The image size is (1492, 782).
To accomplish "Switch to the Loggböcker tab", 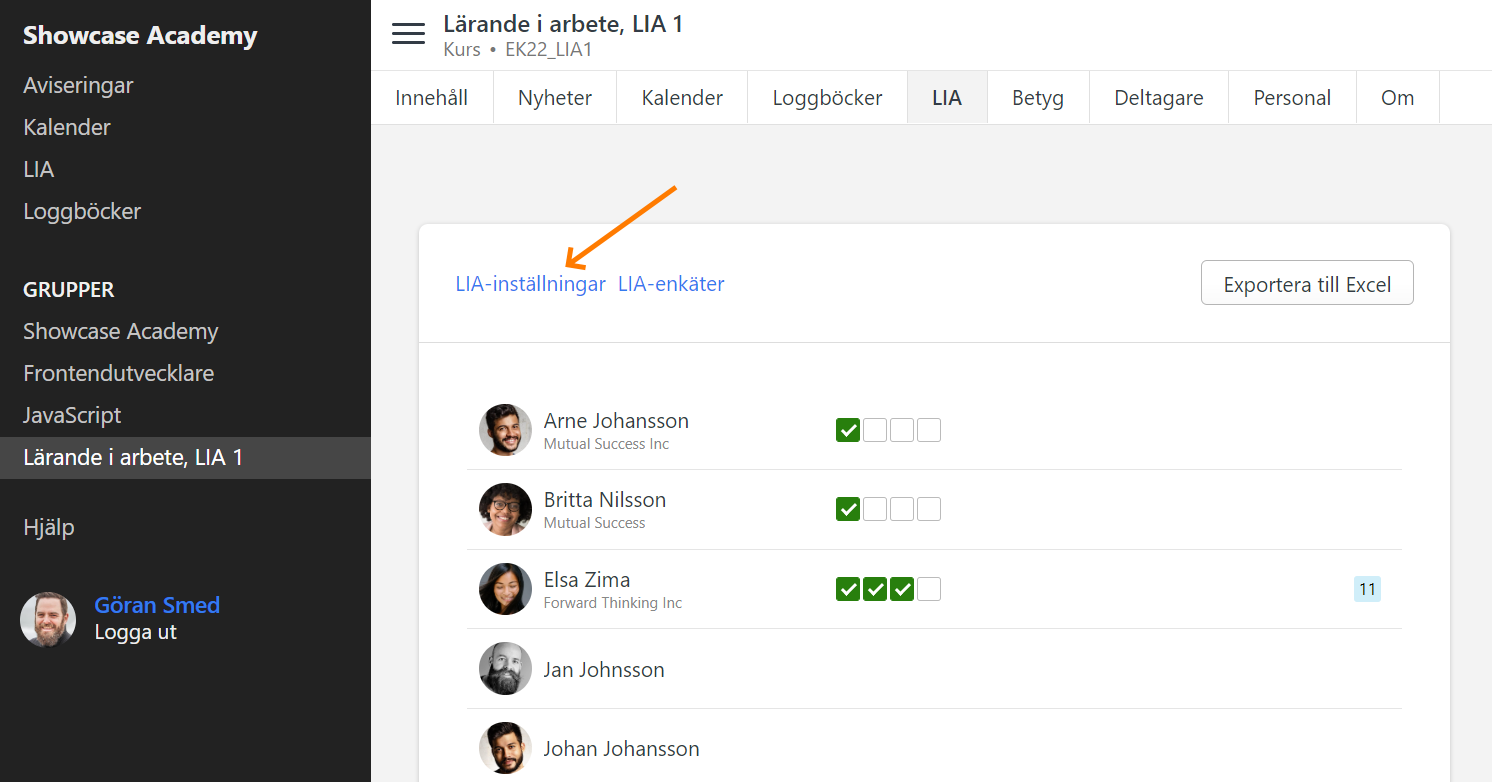I will 827,98.
